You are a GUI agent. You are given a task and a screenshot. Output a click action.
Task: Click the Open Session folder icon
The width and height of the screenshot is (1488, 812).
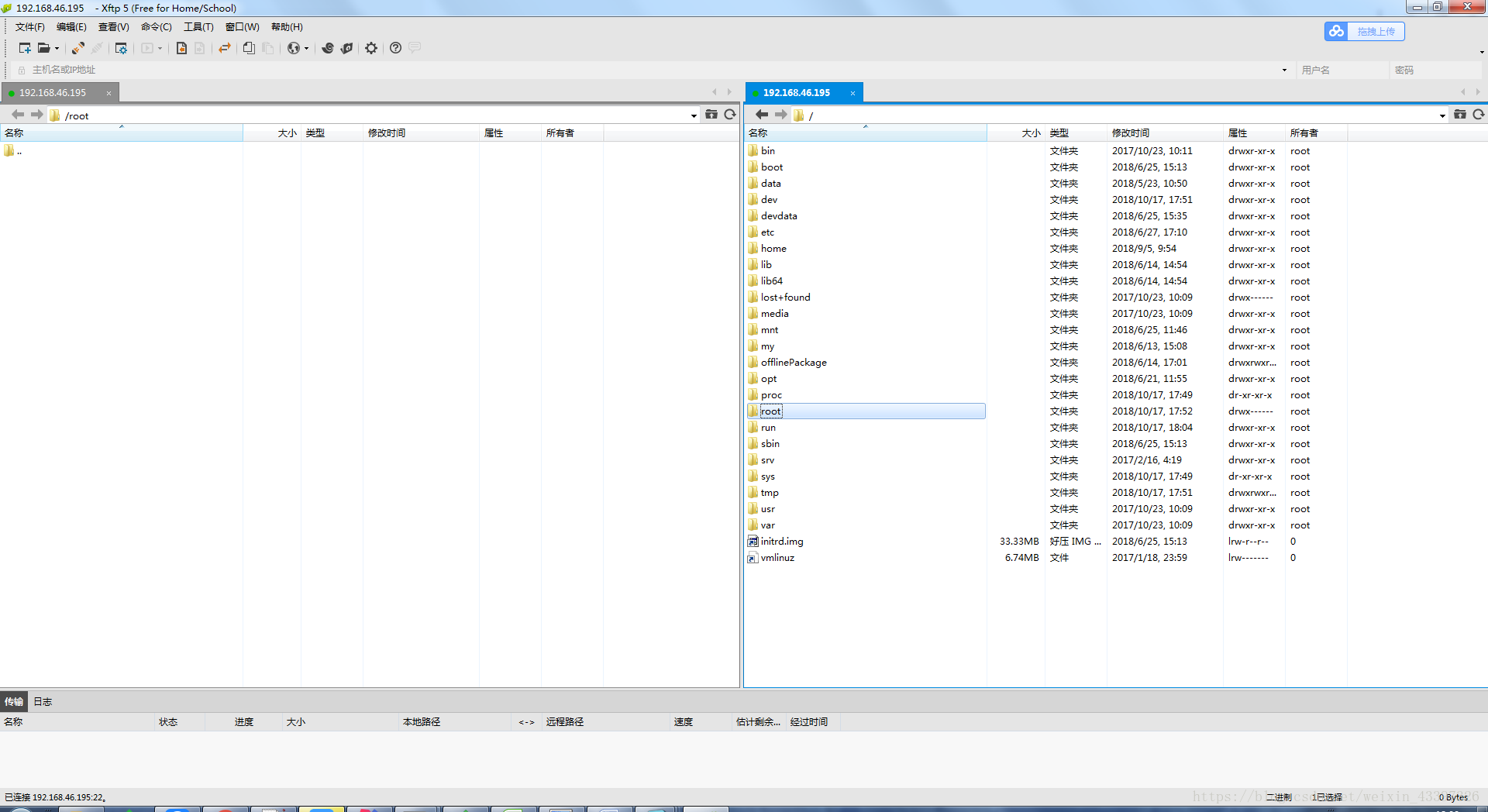44,48
